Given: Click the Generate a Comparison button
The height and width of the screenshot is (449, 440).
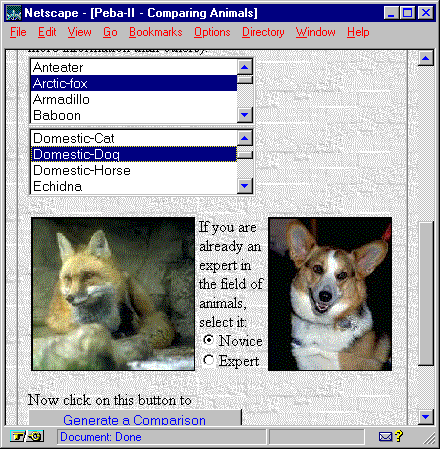Looking at the screenshot, I should [x=135, y=418].
